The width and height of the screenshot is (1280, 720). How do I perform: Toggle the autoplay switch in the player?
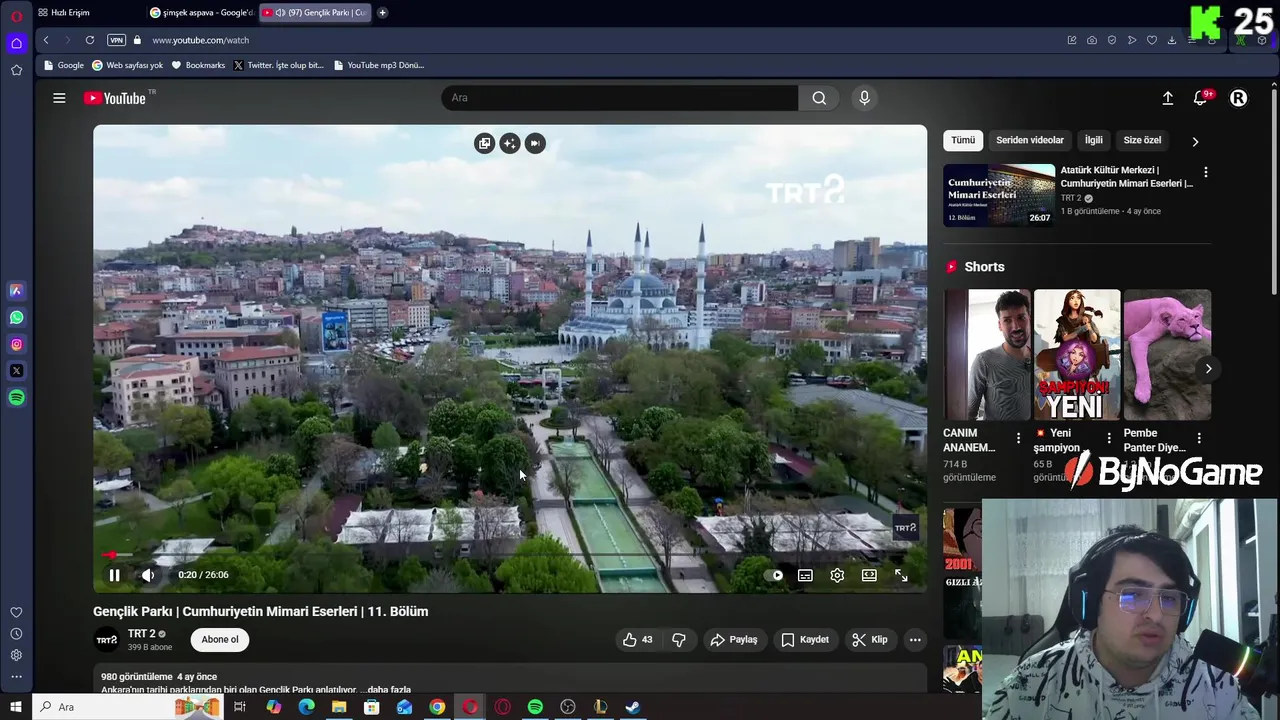pos(773,575)
